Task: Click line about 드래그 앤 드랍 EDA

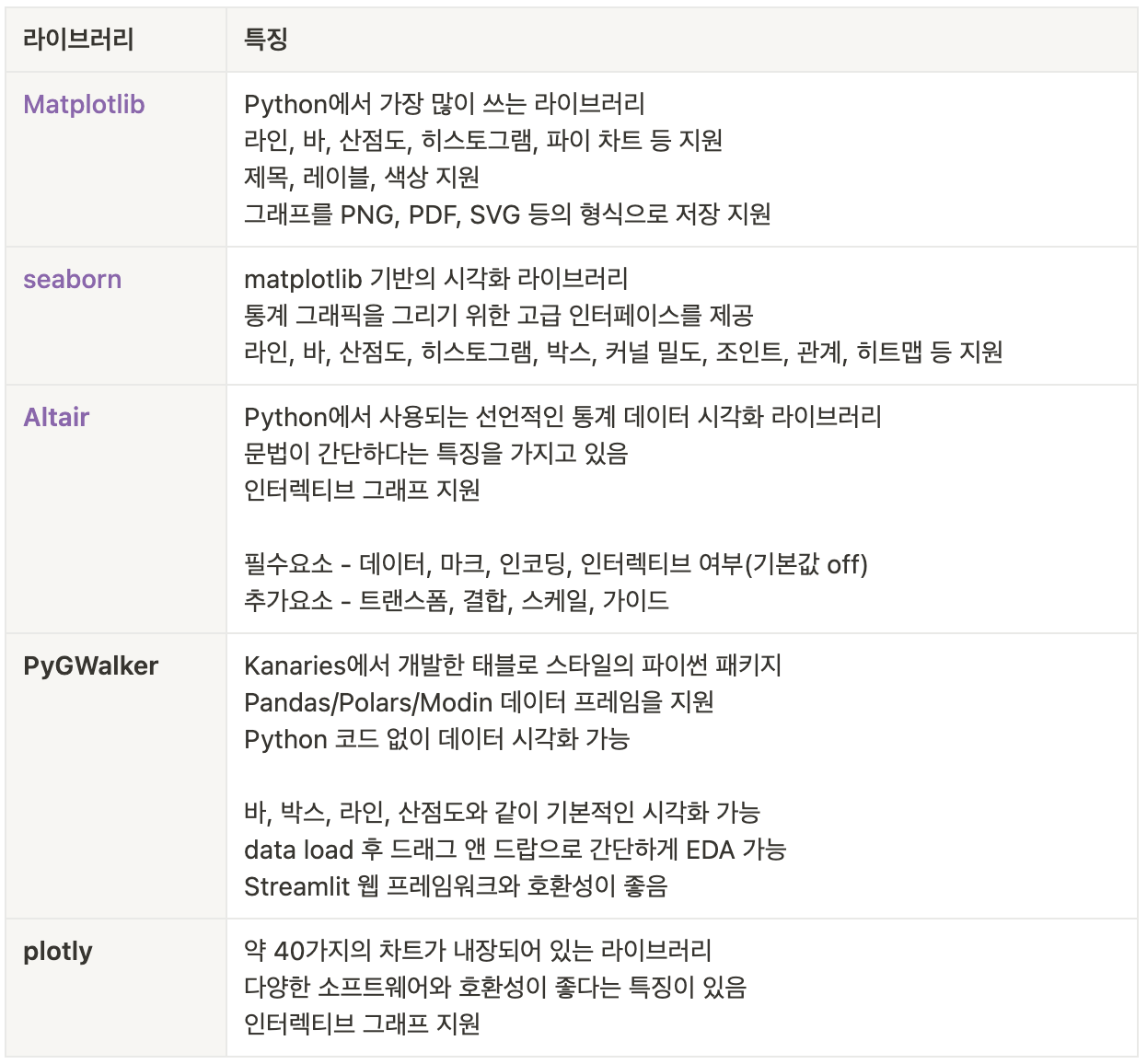Action: (516, 850)
